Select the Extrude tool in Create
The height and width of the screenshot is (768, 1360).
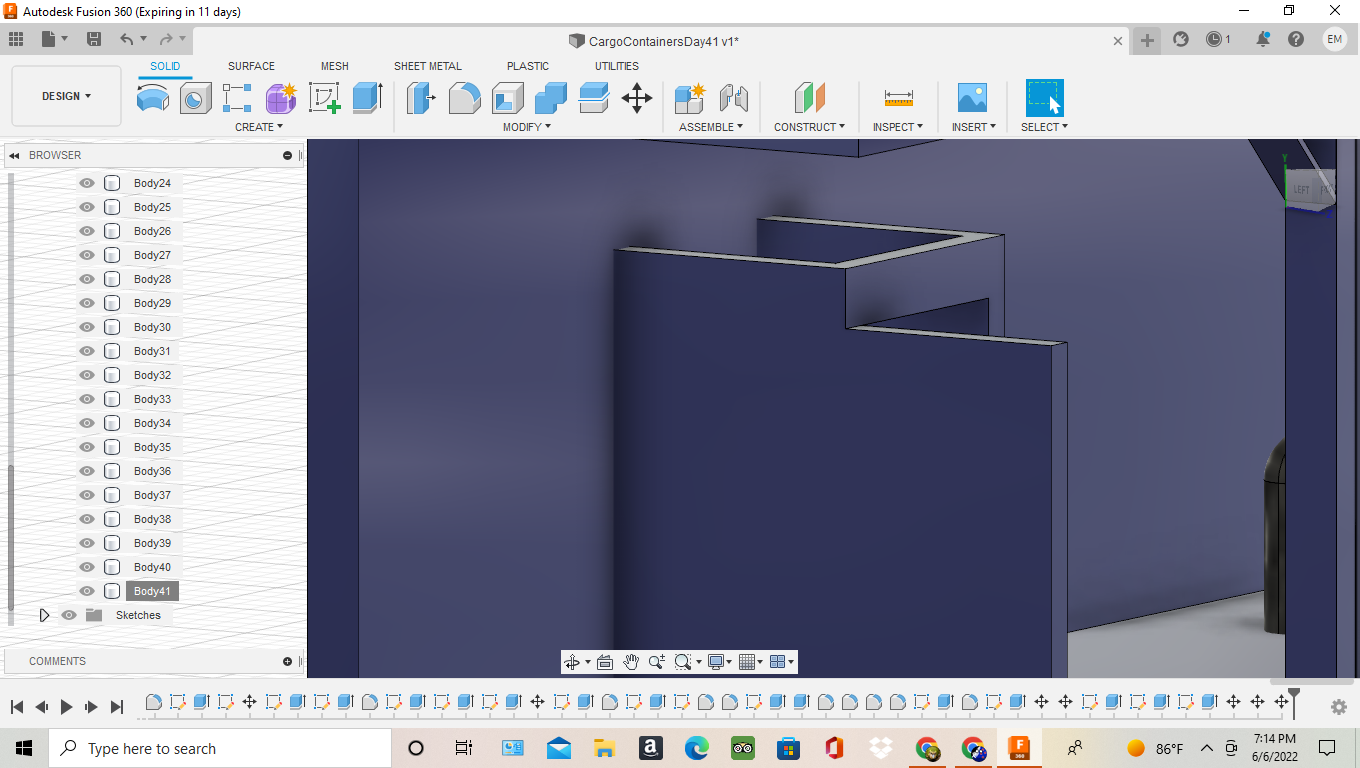coord(368,98)
